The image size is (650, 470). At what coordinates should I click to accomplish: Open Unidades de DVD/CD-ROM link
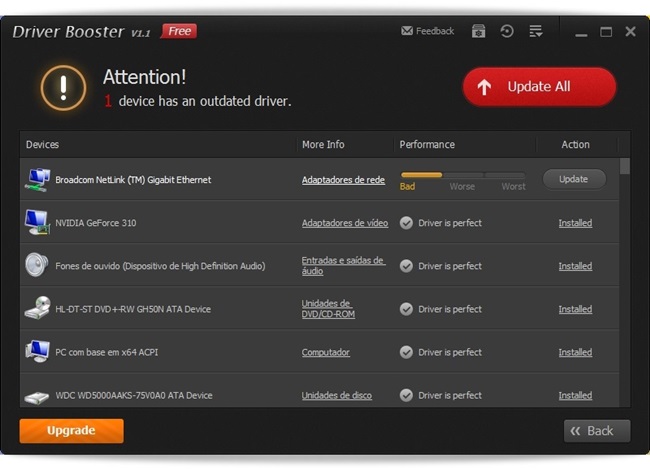(328, 309)
